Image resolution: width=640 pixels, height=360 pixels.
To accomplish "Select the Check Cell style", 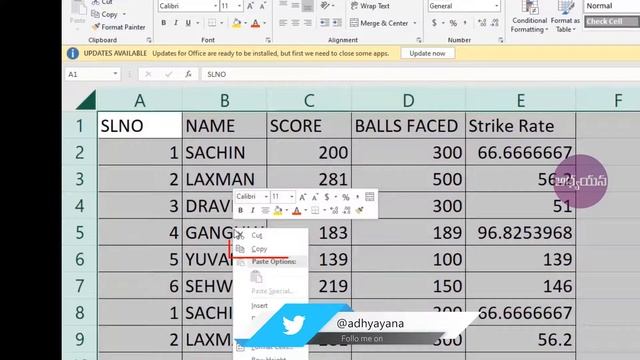I will click(612, 21).
